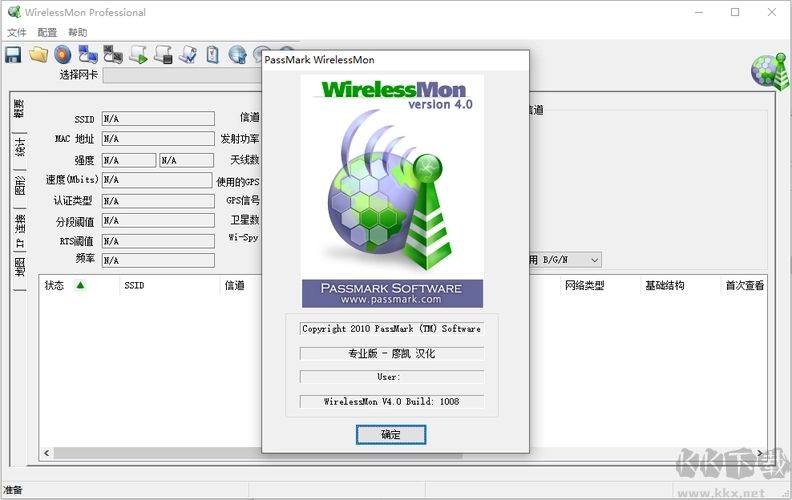Click the list's left scroll arrow
The image size is (792, 500).
pyautogui.click(x=46, y=453)
